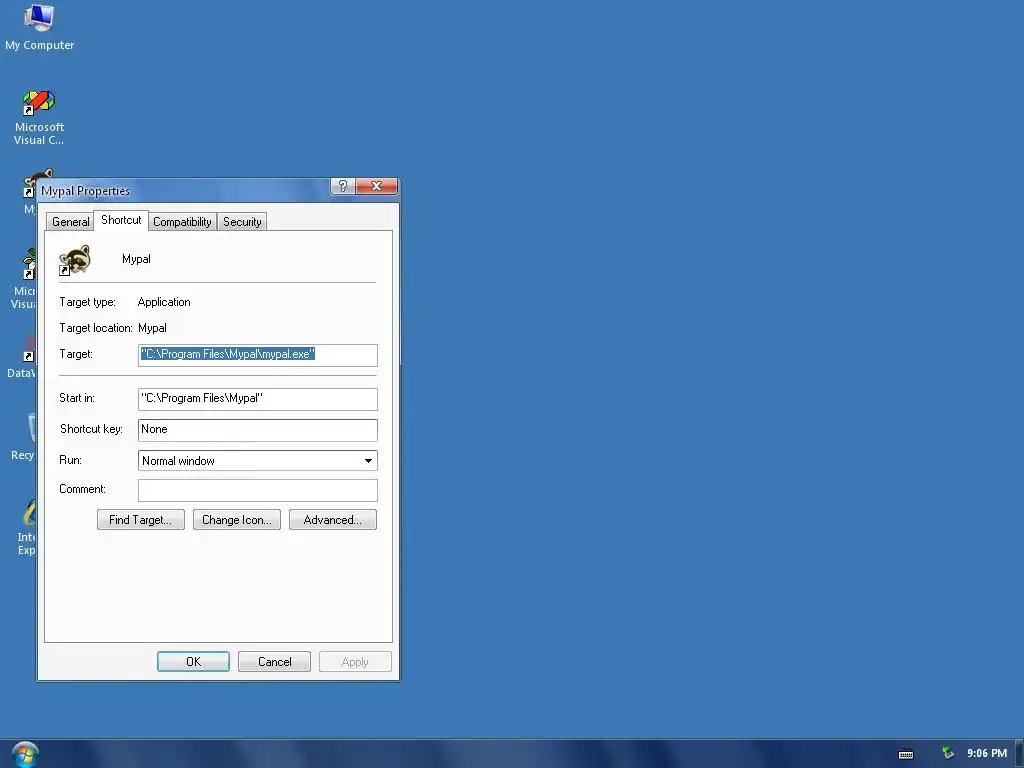
Task: Open the My Computer desktop icon
Action: (x=39, y=27)
